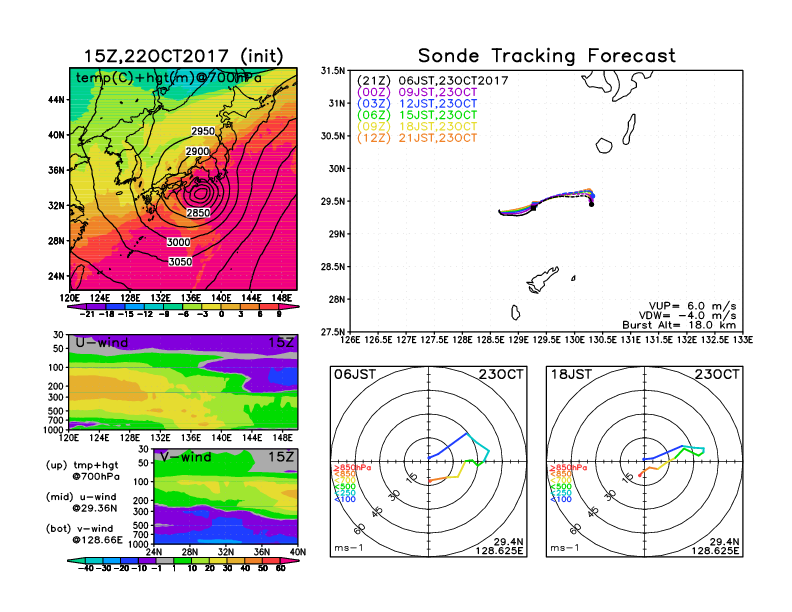Image resolution: width=792 pixels, height=612 pixels.
Task: Click the '(up) tmp+hgt' description text
Action: (82, 465)
